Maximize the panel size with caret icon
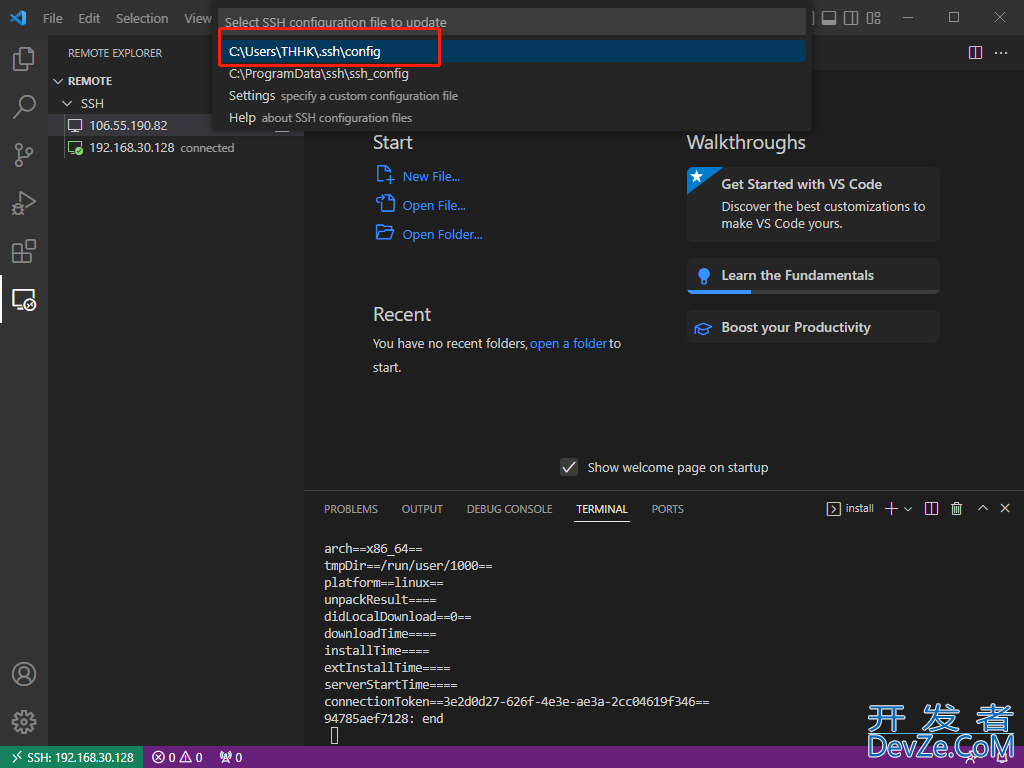1024x768 pixels. [x=983, y=508]
